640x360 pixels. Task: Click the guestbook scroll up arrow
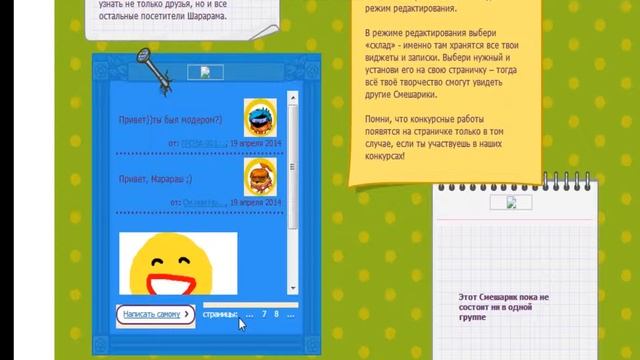coord(292,98)
